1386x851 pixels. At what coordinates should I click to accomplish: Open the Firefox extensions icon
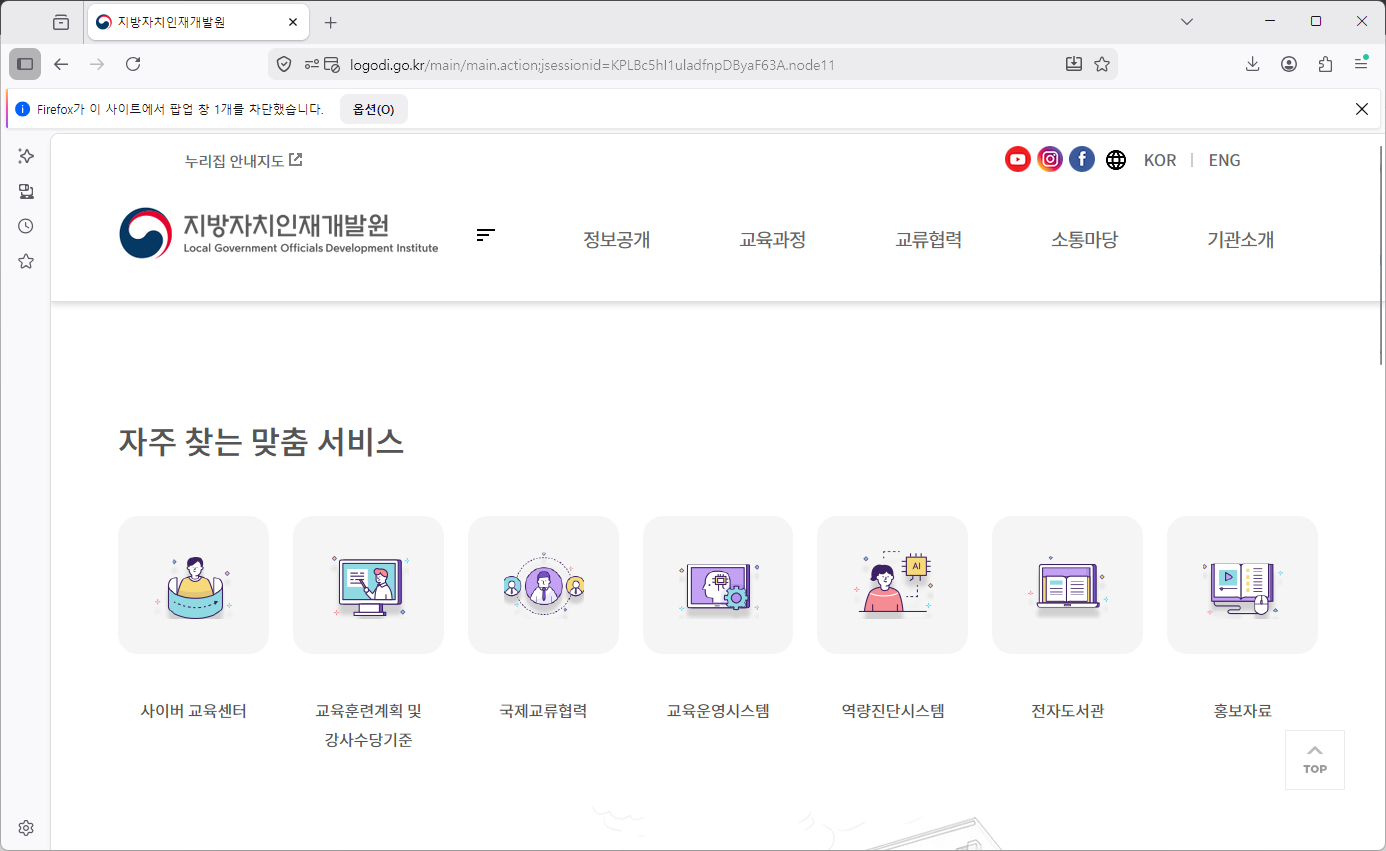pos(1325,64)
